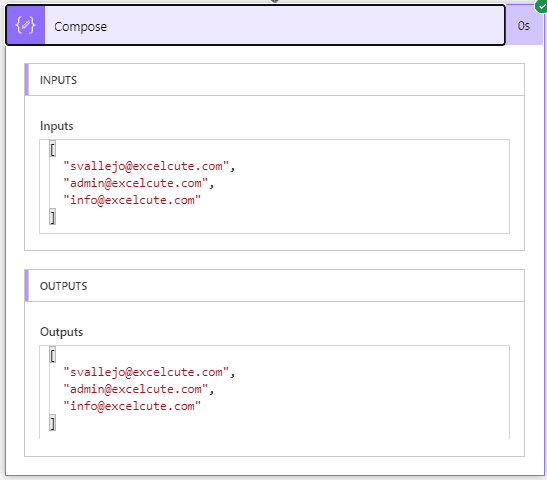Viewport: 547px width, 480px height.
Task: Select "svallejo@excelcute.com" in Inputs box
Action: click(x=146, y=166)
